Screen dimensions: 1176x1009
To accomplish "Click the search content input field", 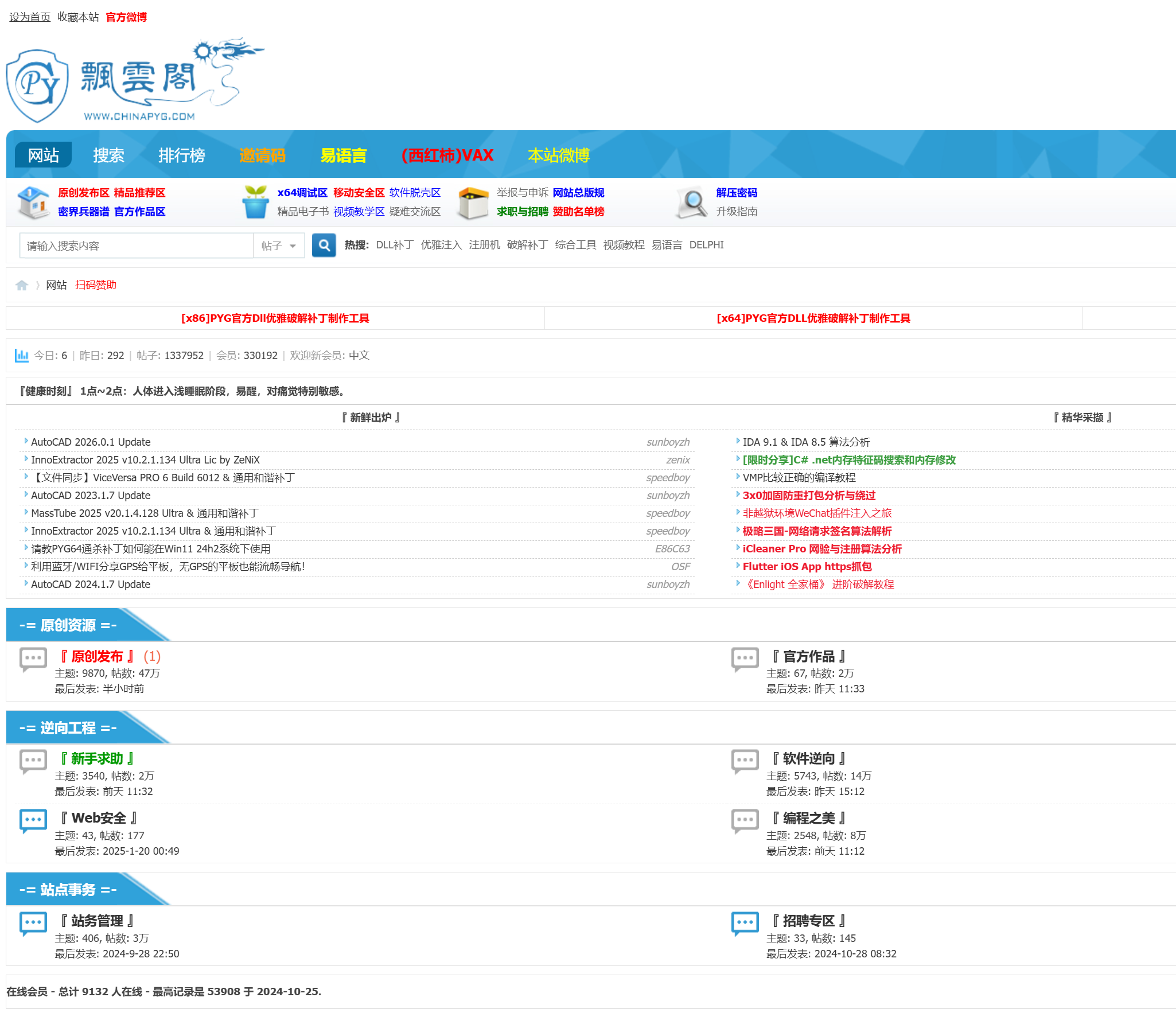I will pyautogui.click(x=137, y=246).
